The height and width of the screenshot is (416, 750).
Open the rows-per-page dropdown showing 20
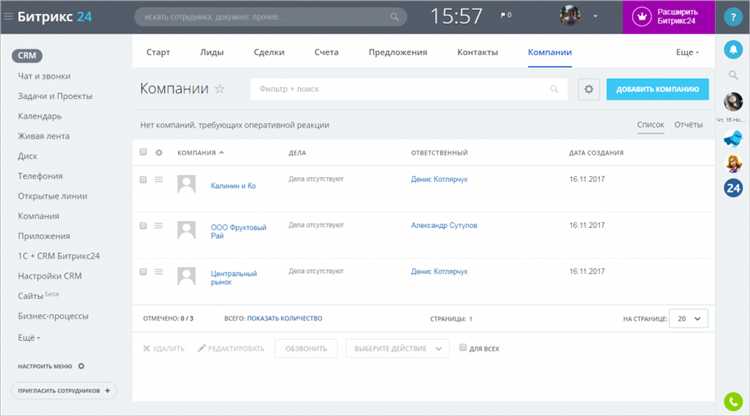click(x=688, y=318)
